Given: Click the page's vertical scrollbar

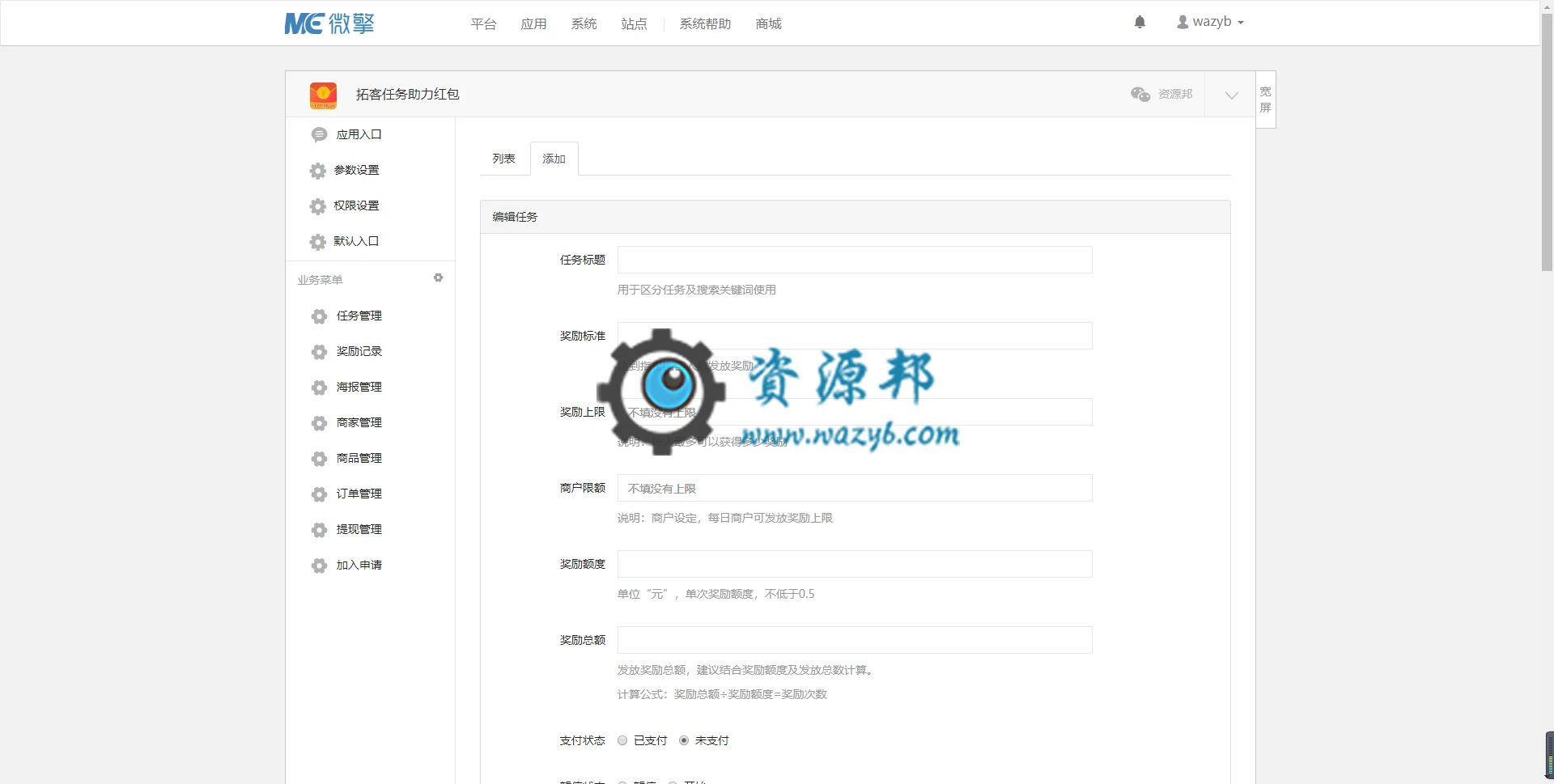Looking at the screenshot, I should pos(1547,138).
